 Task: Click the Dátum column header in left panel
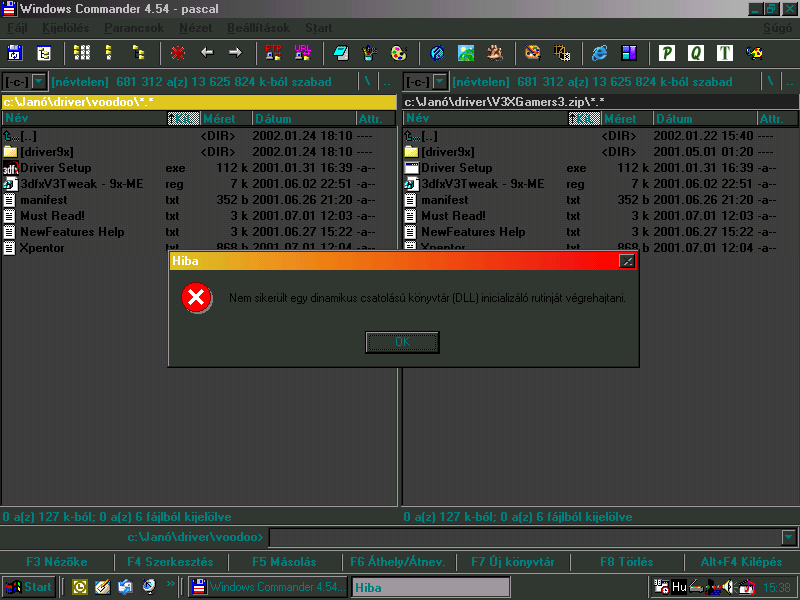pyautogui.click(x=300, y=119)
